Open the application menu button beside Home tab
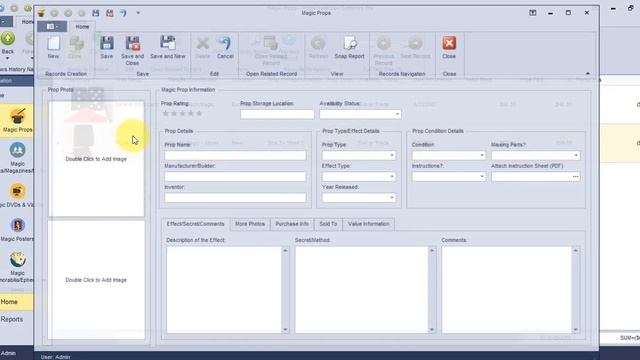This screenshot has height=360, width=640. (x=52, y=27)
